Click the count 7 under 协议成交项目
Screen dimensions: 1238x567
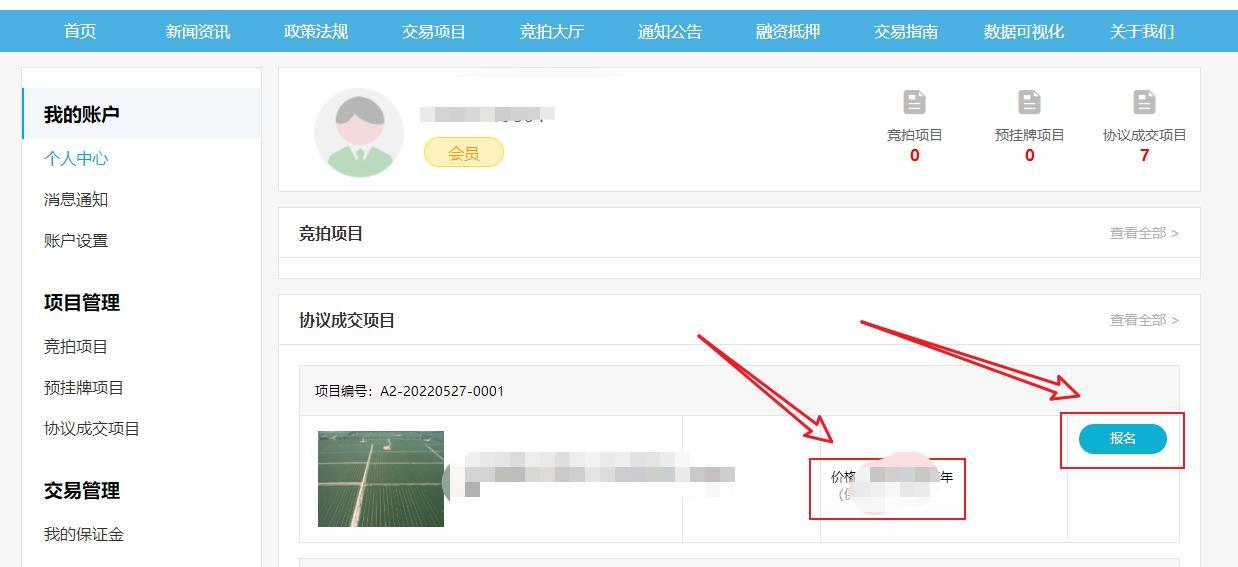1144,155
